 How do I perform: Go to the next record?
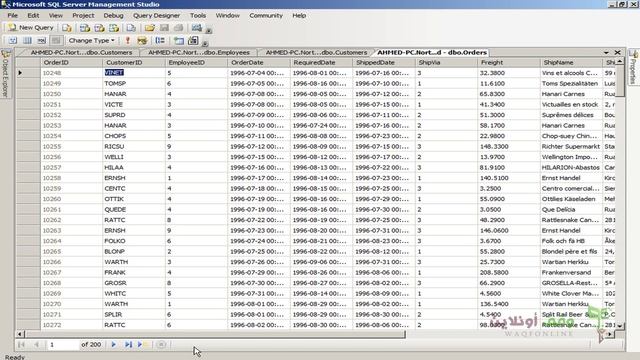click(x=113, y=344)
